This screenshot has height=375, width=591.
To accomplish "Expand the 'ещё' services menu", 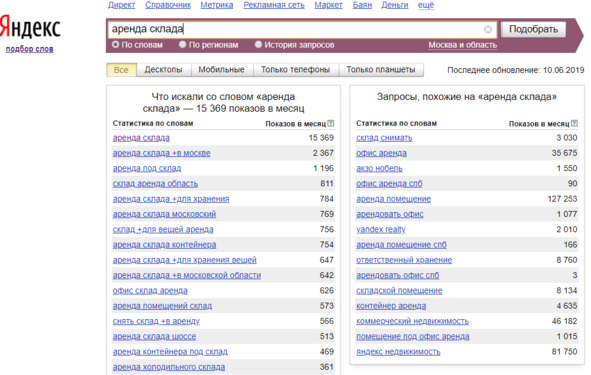I will tap(426, 5).
